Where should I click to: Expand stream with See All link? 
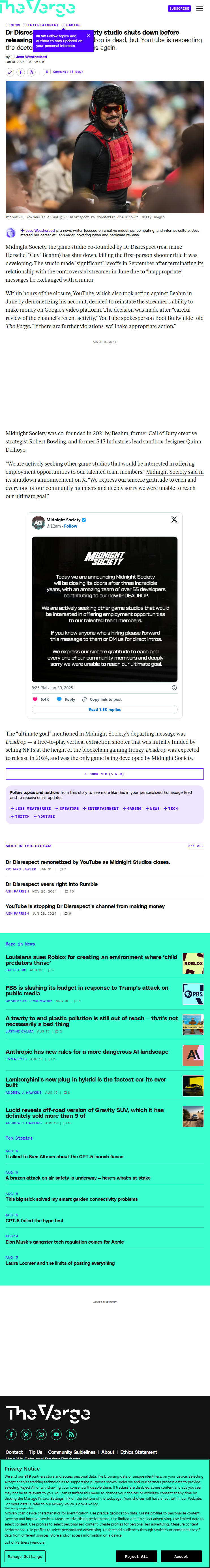195,845
